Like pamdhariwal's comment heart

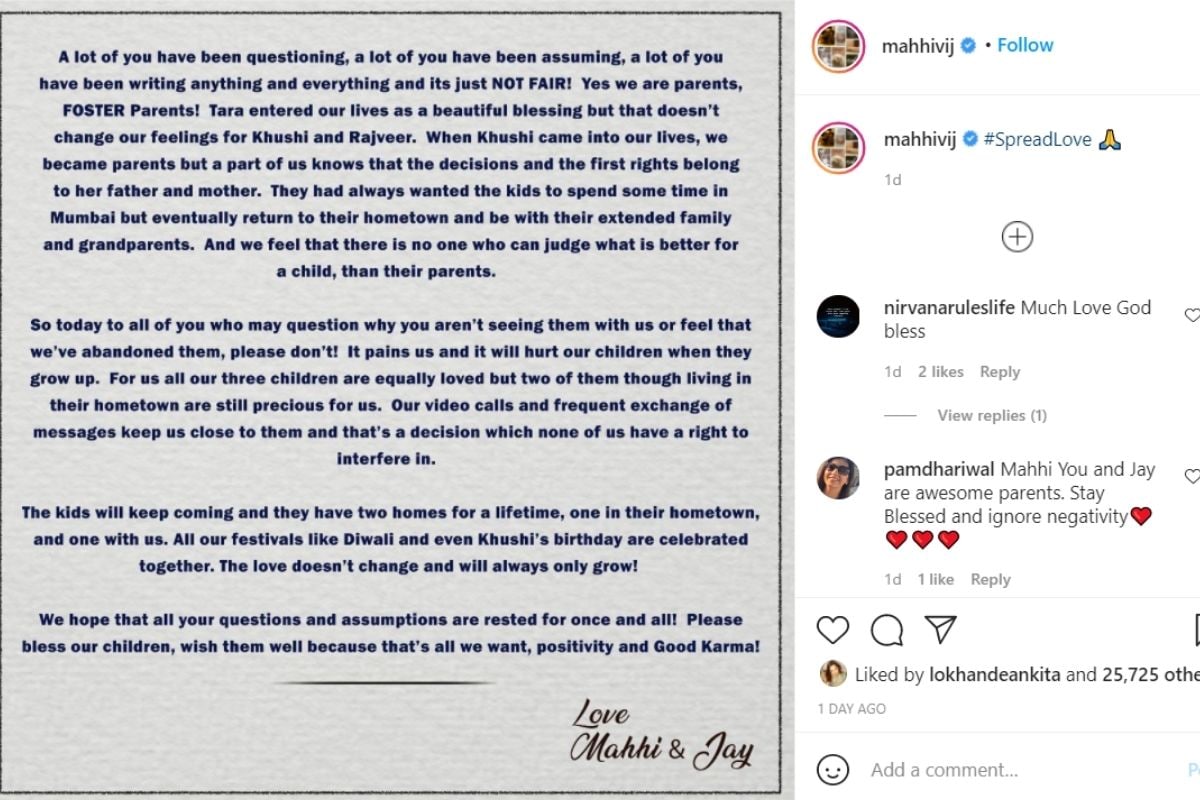click(1192, 477)
